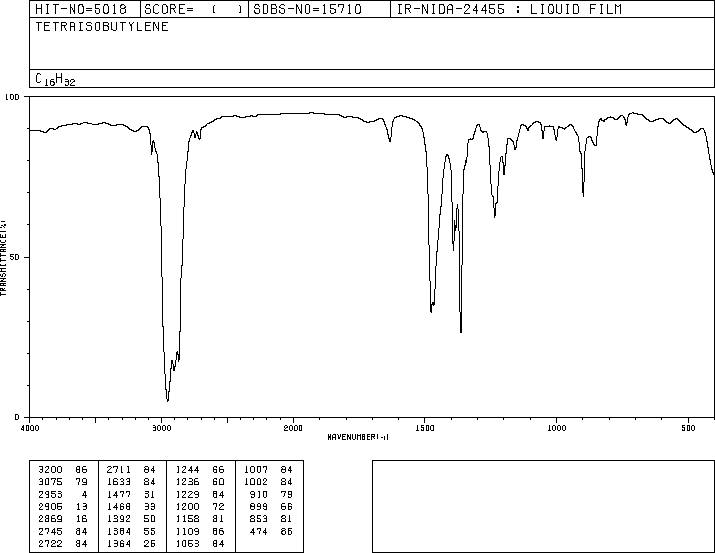Select the molecular formula C16H32
The width and height of the screenshot is (715, 553).
click(55, 79)
